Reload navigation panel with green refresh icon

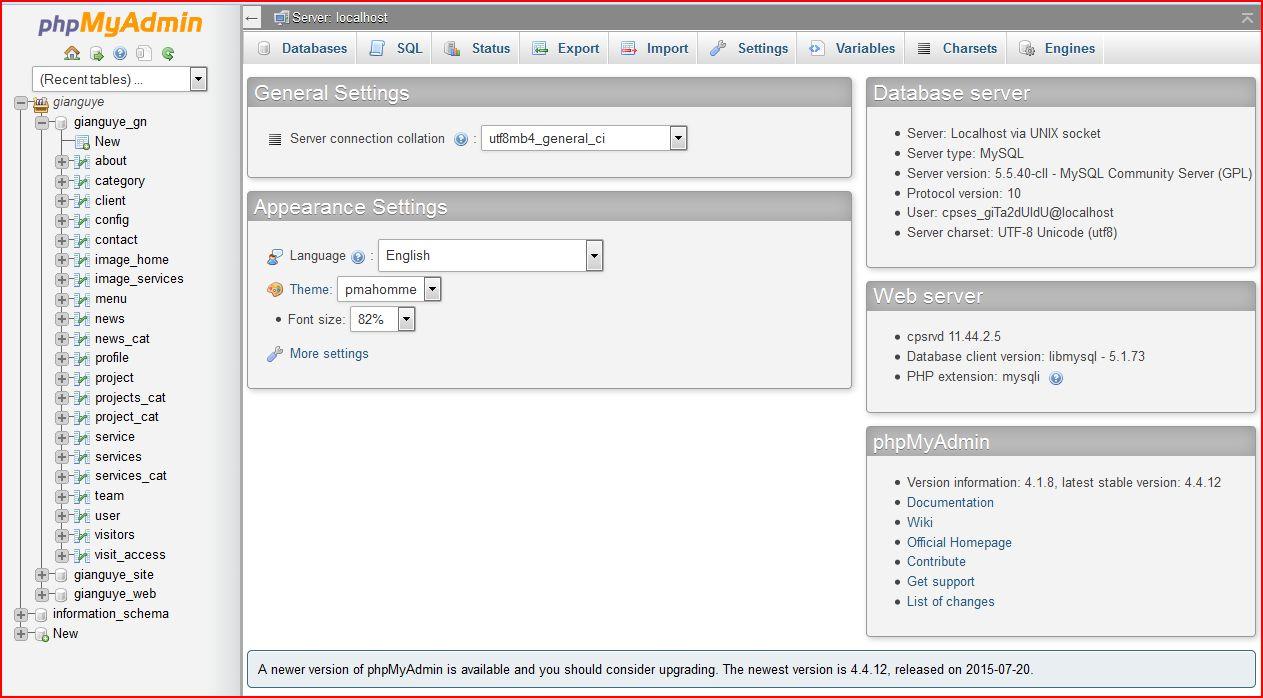click(x=168, y=54)
